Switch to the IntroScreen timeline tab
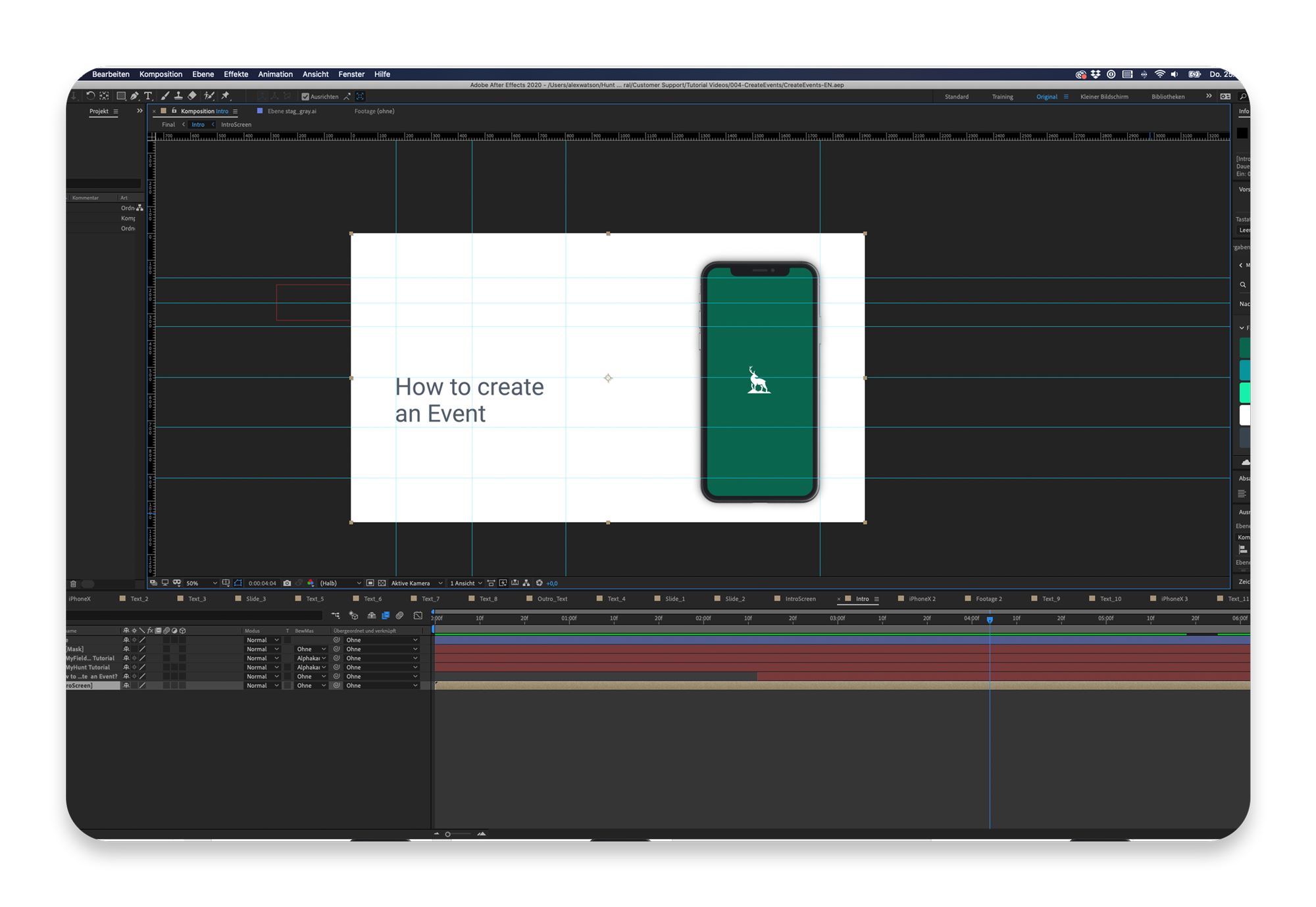The height and width of the screenshot is (907, 1316). (x=799, y=599)
